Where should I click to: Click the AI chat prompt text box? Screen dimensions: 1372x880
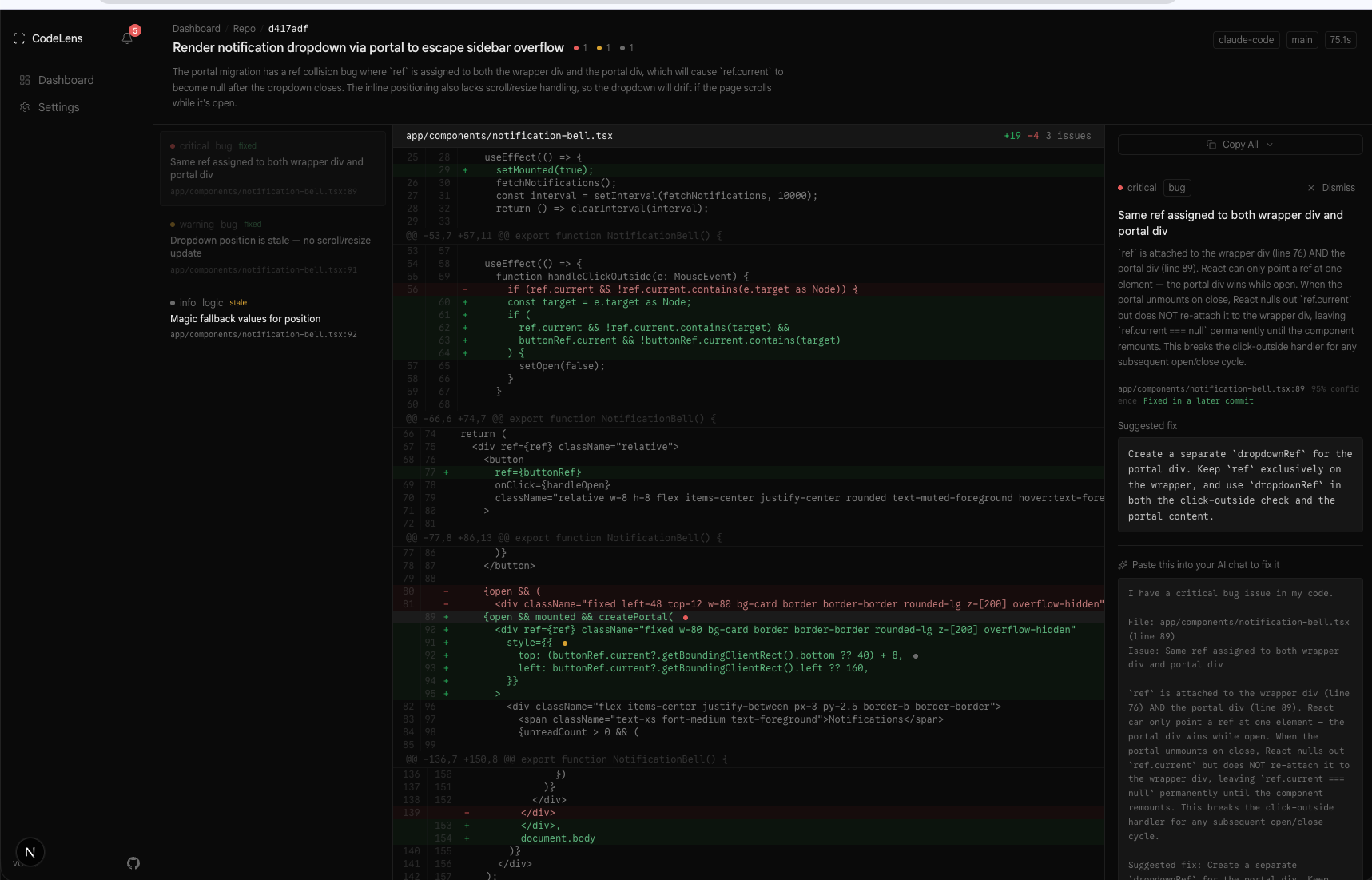click(x=1240, y=729)
